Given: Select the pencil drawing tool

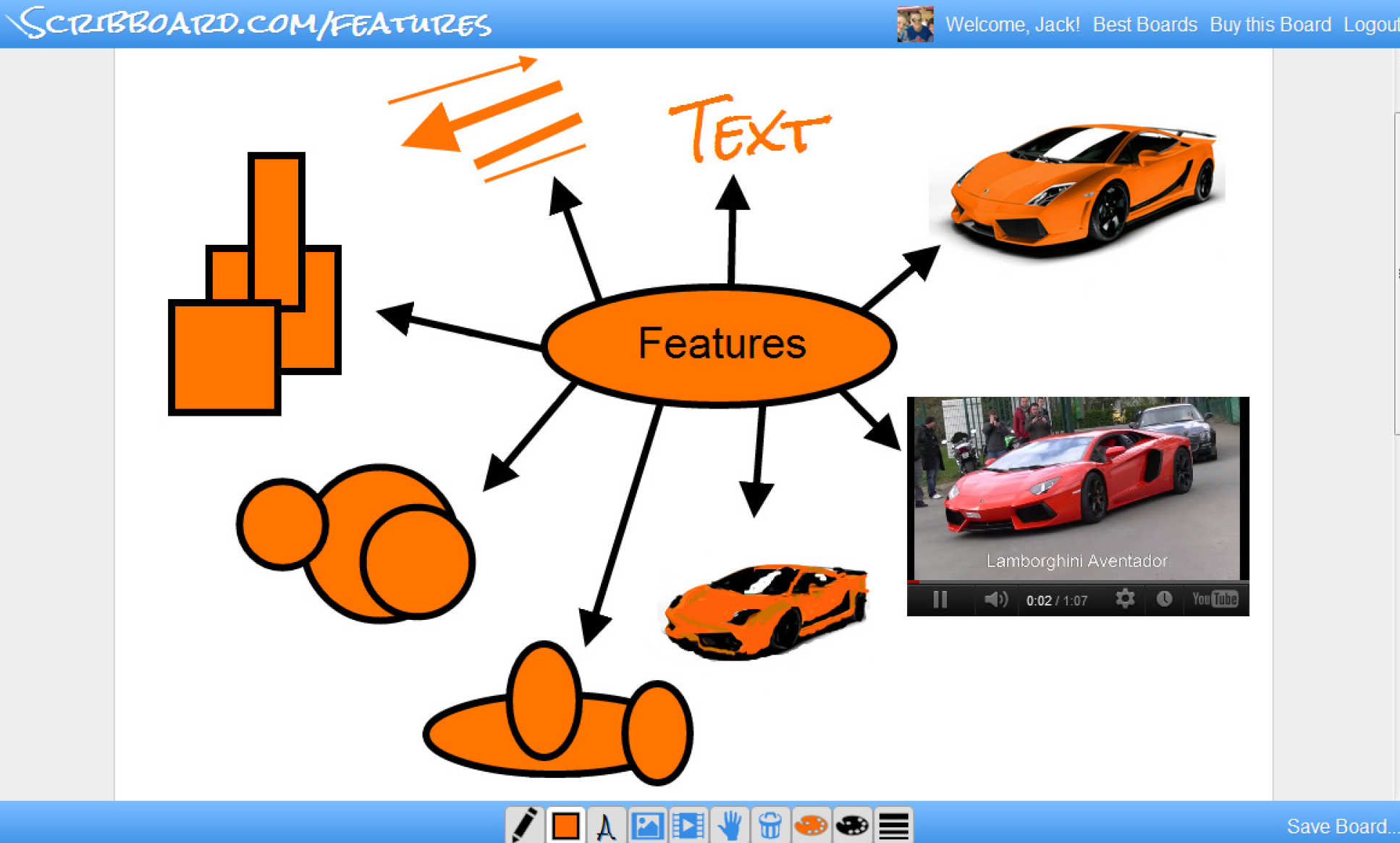Looking at the screenshot, I should coord(524,825).
